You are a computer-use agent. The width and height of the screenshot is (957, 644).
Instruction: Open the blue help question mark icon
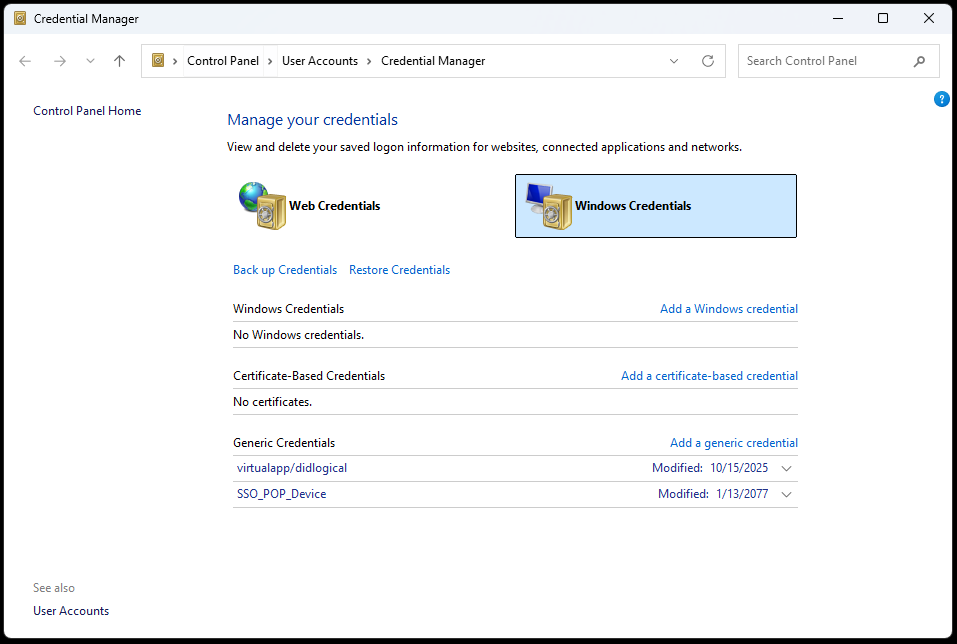941,99
